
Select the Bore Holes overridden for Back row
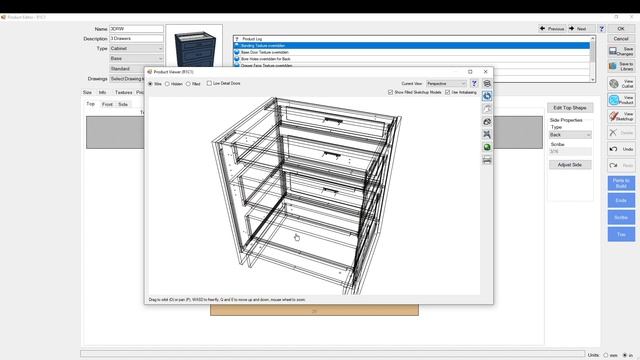412,59
